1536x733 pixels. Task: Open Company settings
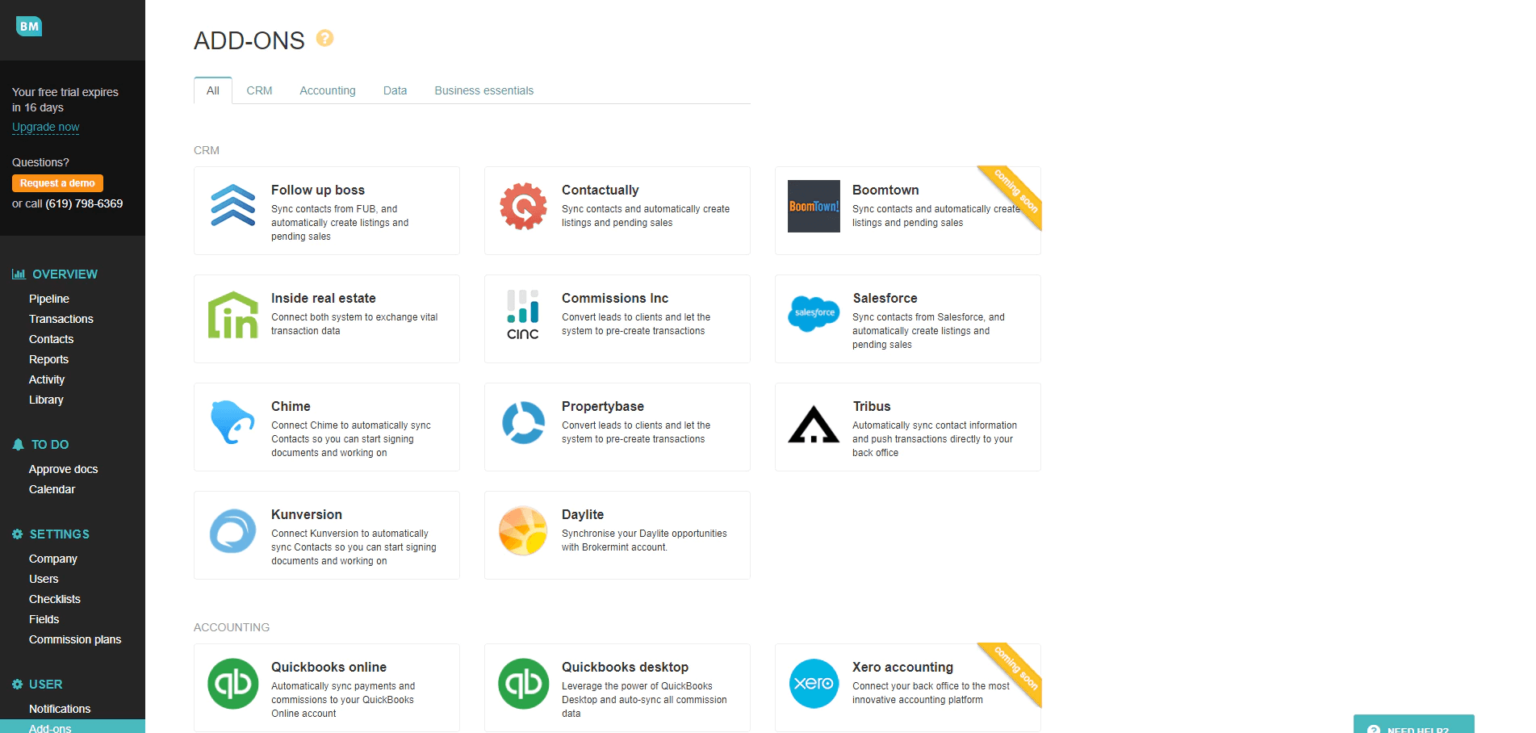pos(53,559)
